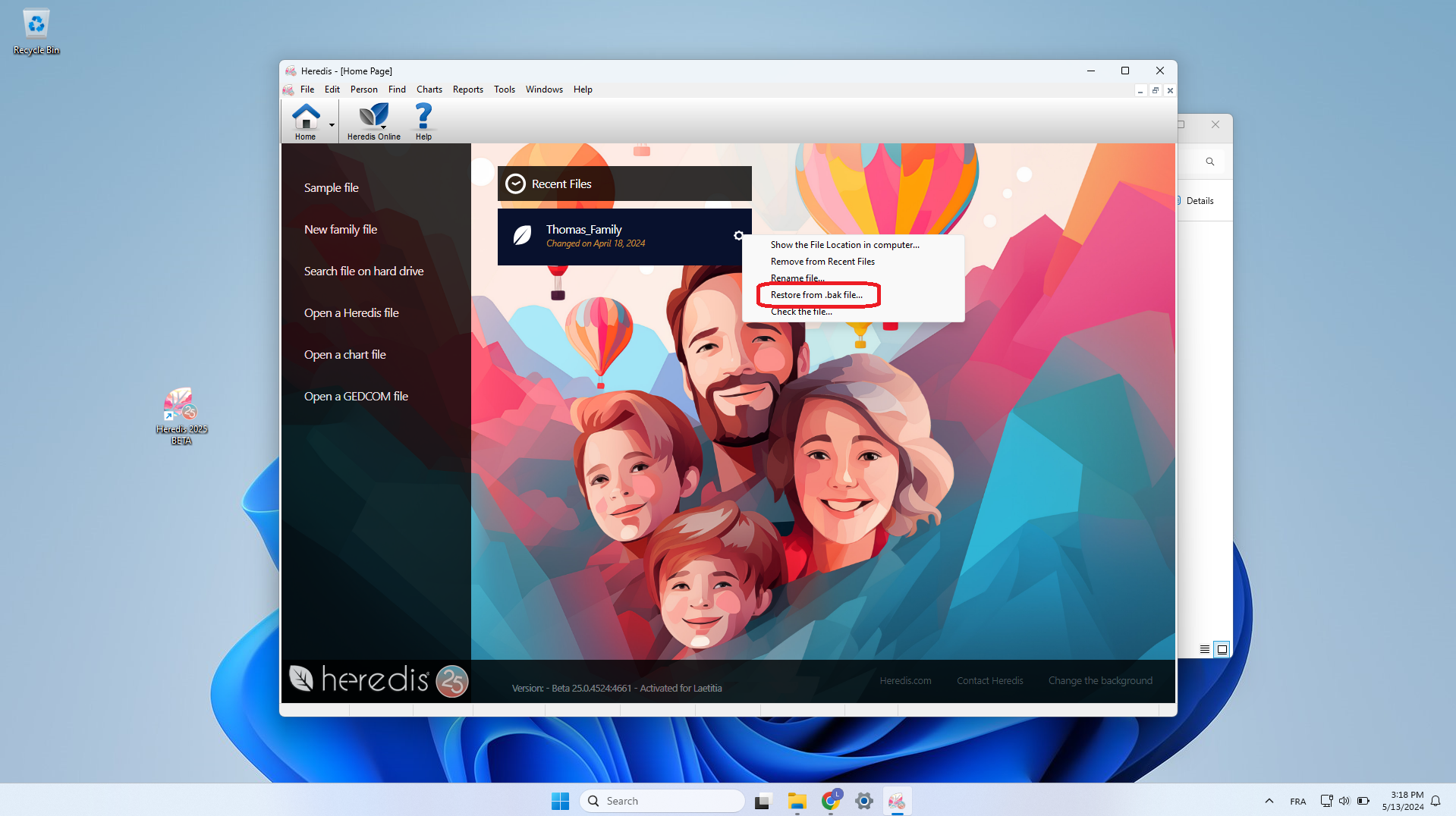
Task: Visit the Heredis.com link
Action: tap(905, 681)
